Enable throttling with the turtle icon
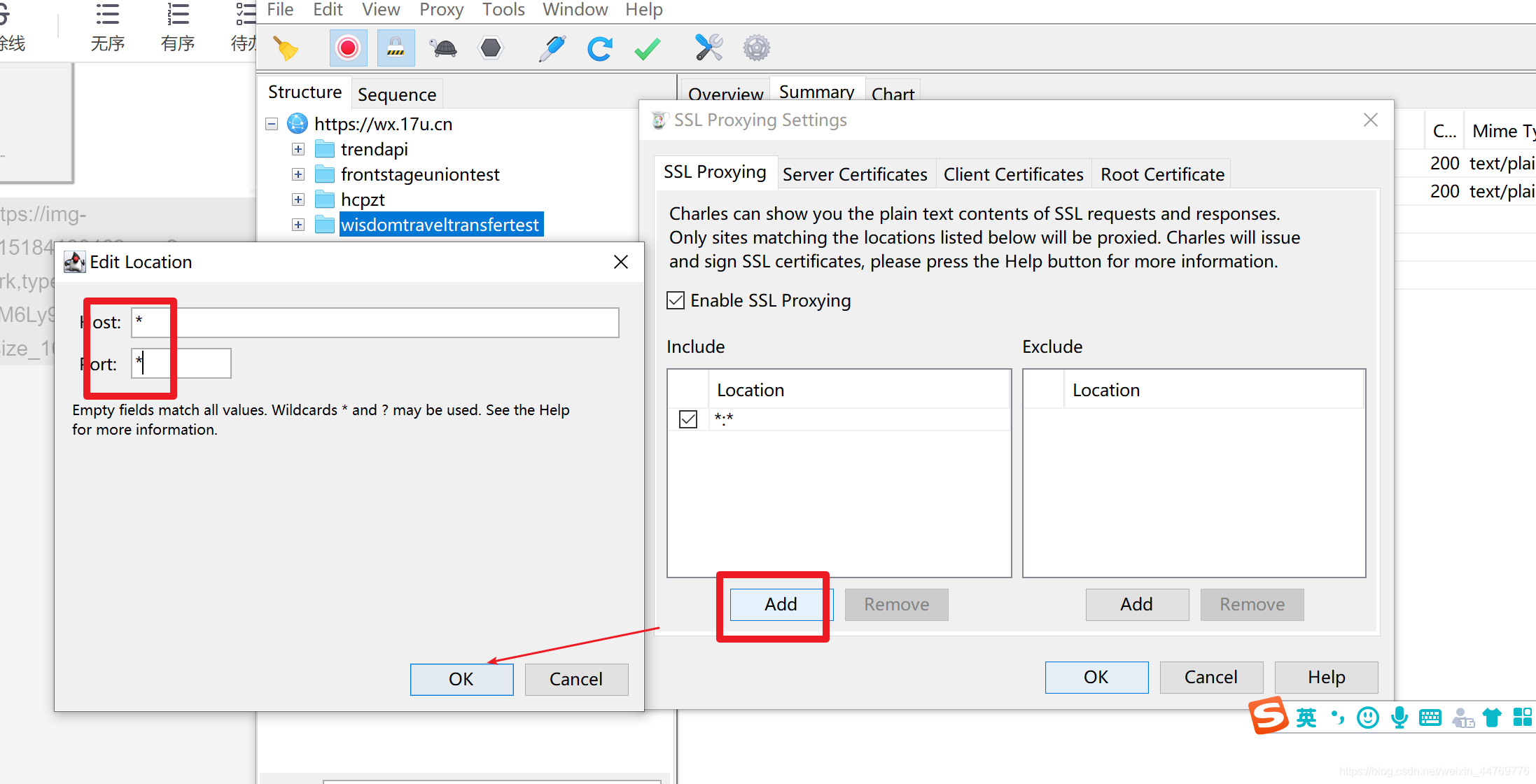1536x784 pixels. [x=443, y=48]
